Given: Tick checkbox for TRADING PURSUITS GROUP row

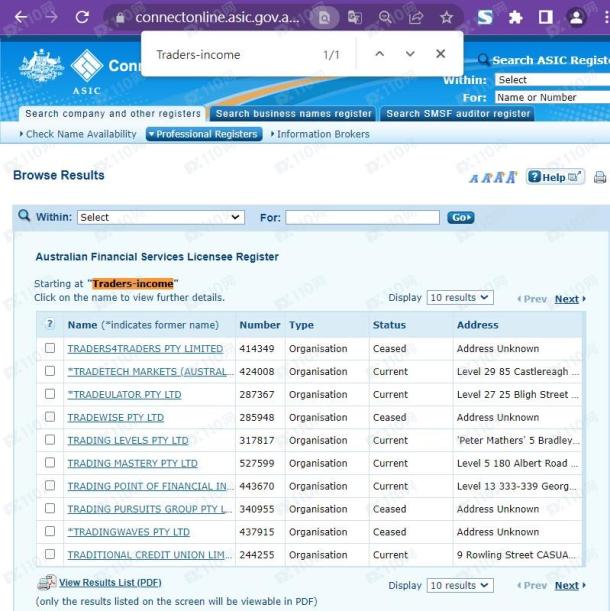Looking at the screenshot, I should coord(50,509).
